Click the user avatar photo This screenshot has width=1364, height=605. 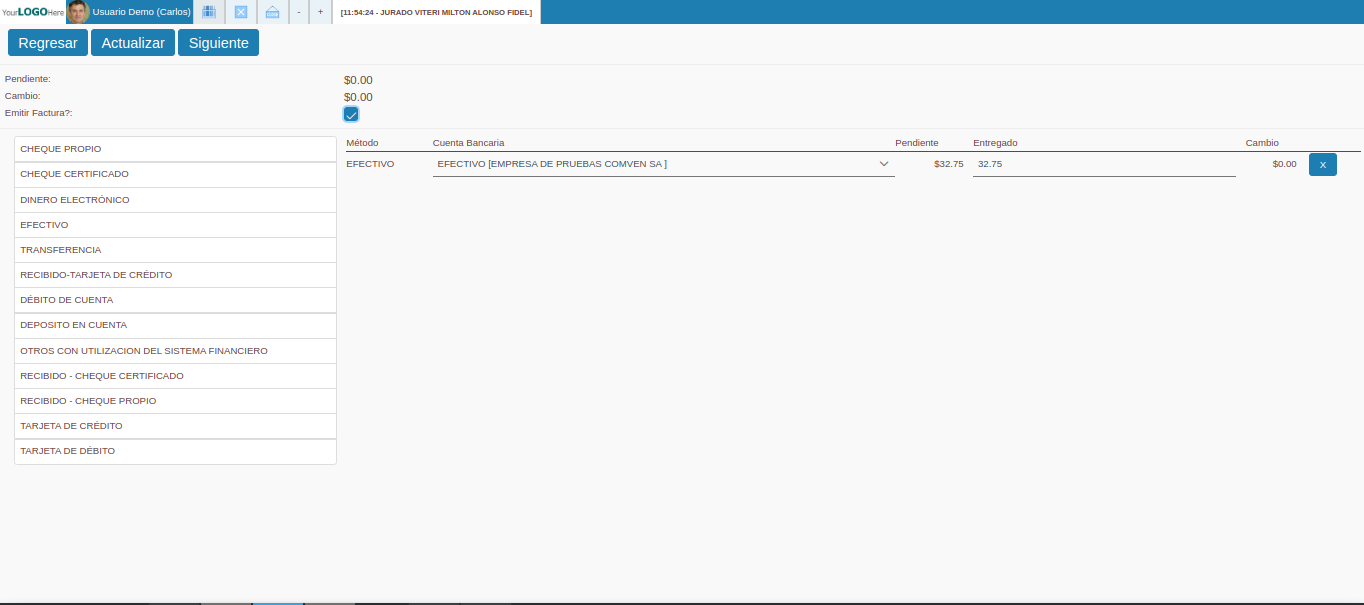tap(78, 12)
